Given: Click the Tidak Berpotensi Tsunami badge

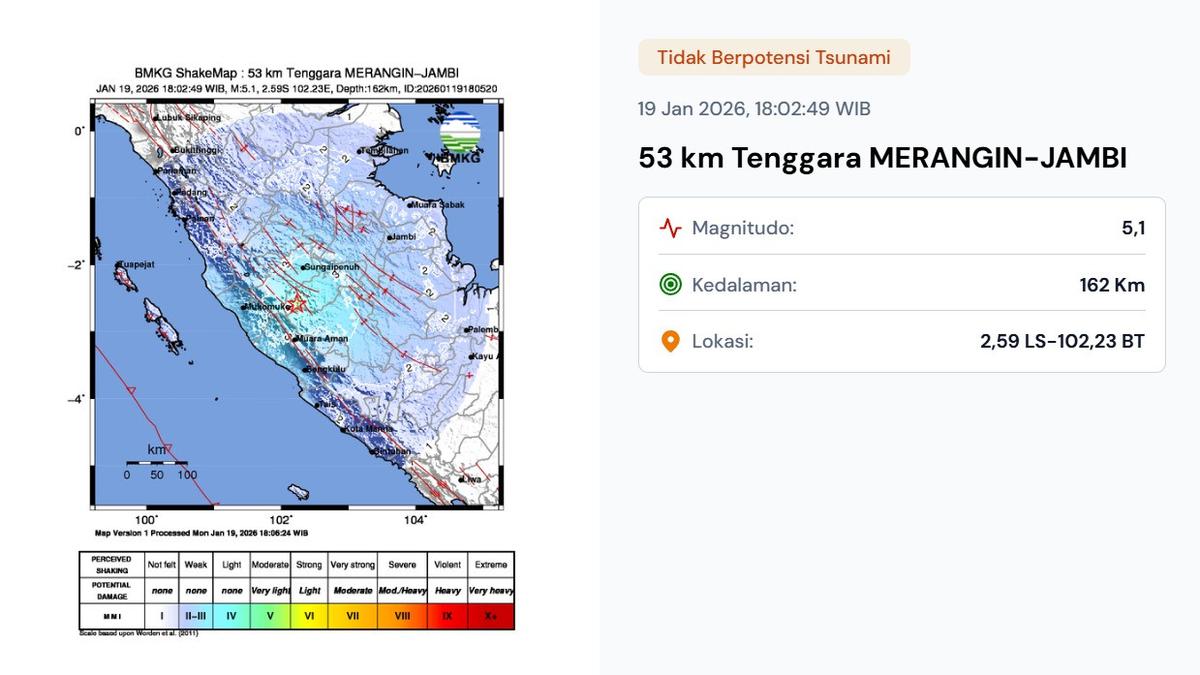Looking at the screenshot, I should (x=772, y=57).
